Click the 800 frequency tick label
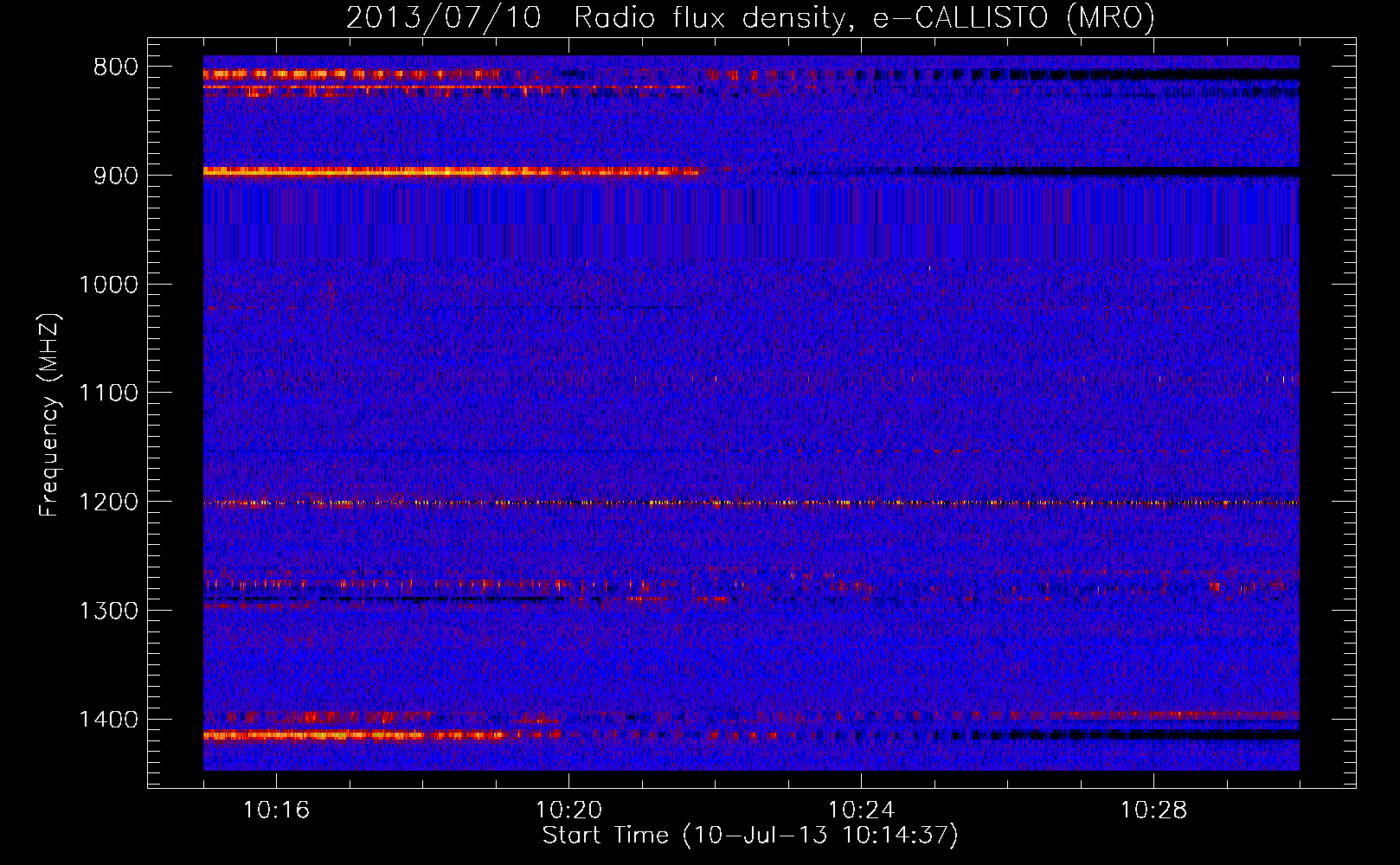The image size is (1400, 865). pos(116,67)
